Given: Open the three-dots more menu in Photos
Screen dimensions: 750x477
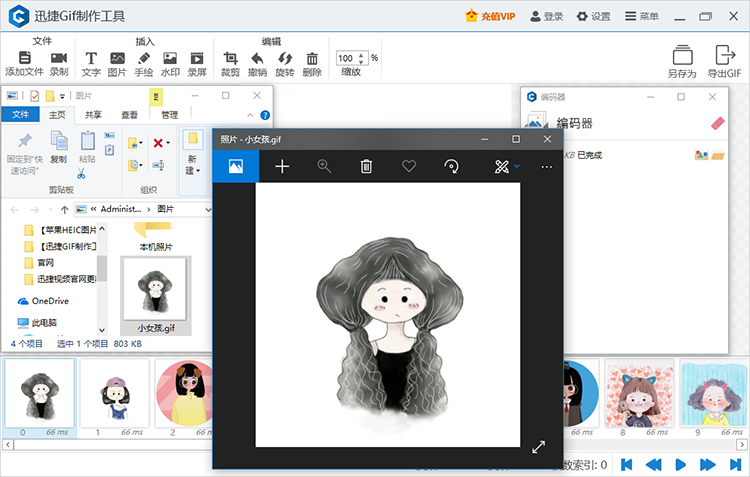Looking at the screenshot, I should point(547,167).
